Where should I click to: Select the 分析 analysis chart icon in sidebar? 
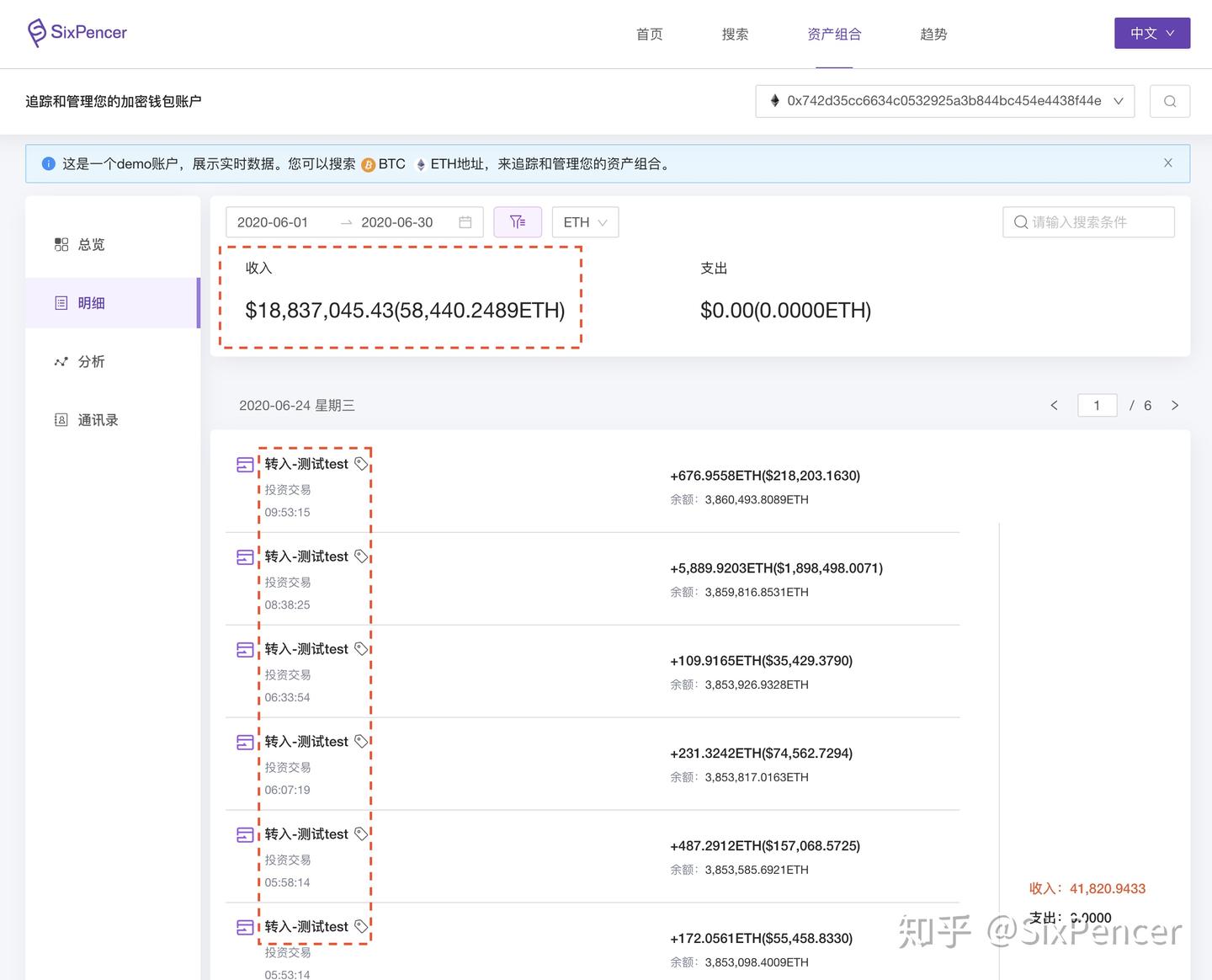click(61, 361)
